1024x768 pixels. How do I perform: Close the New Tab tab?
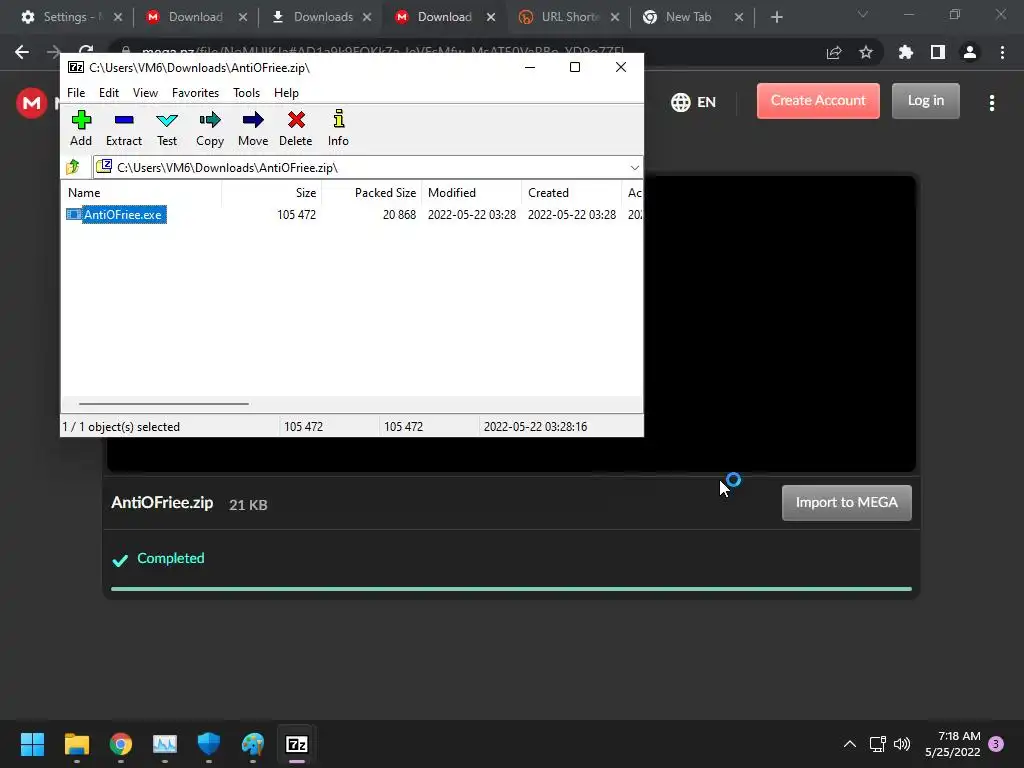point(739,17)
